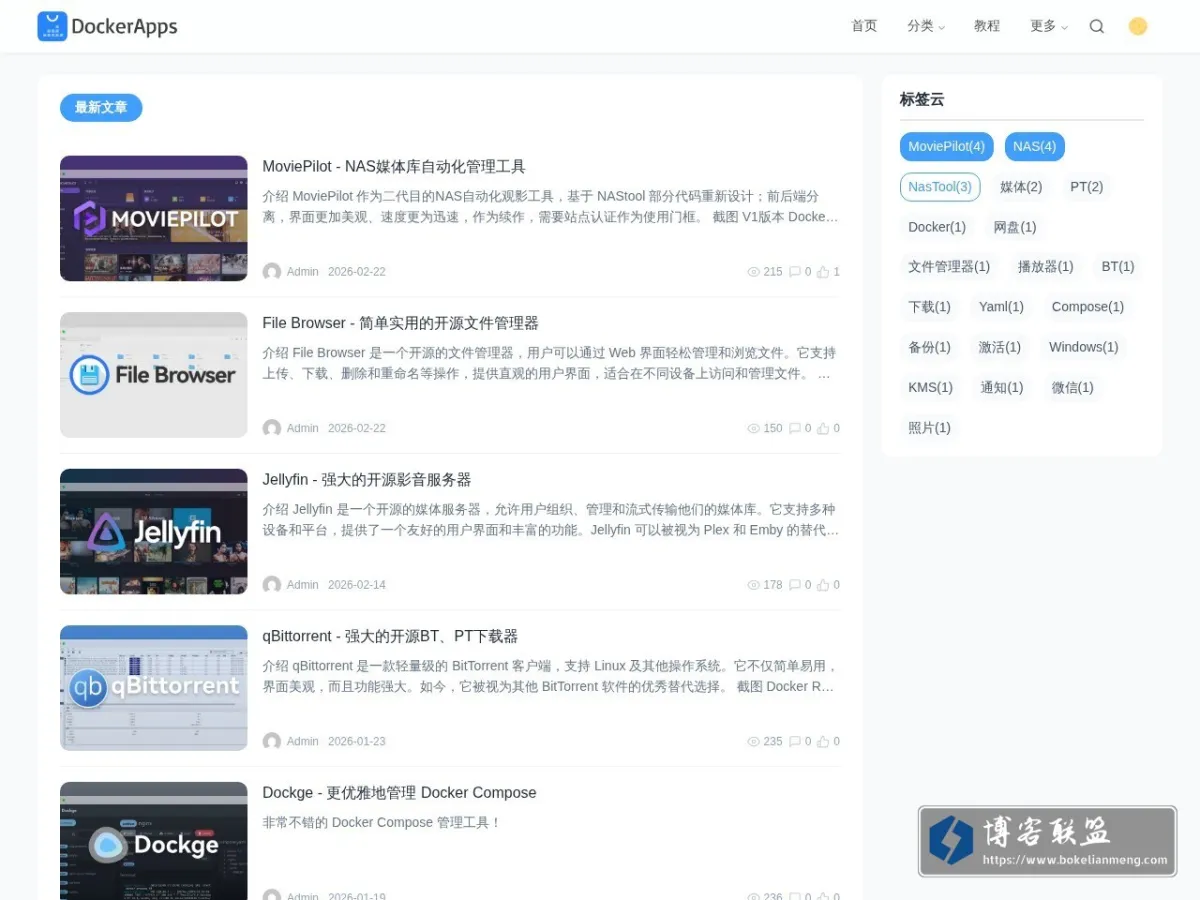Select the 媒体(2) tag
The height and width of the screenshot is (900, 1200).
1021,187
